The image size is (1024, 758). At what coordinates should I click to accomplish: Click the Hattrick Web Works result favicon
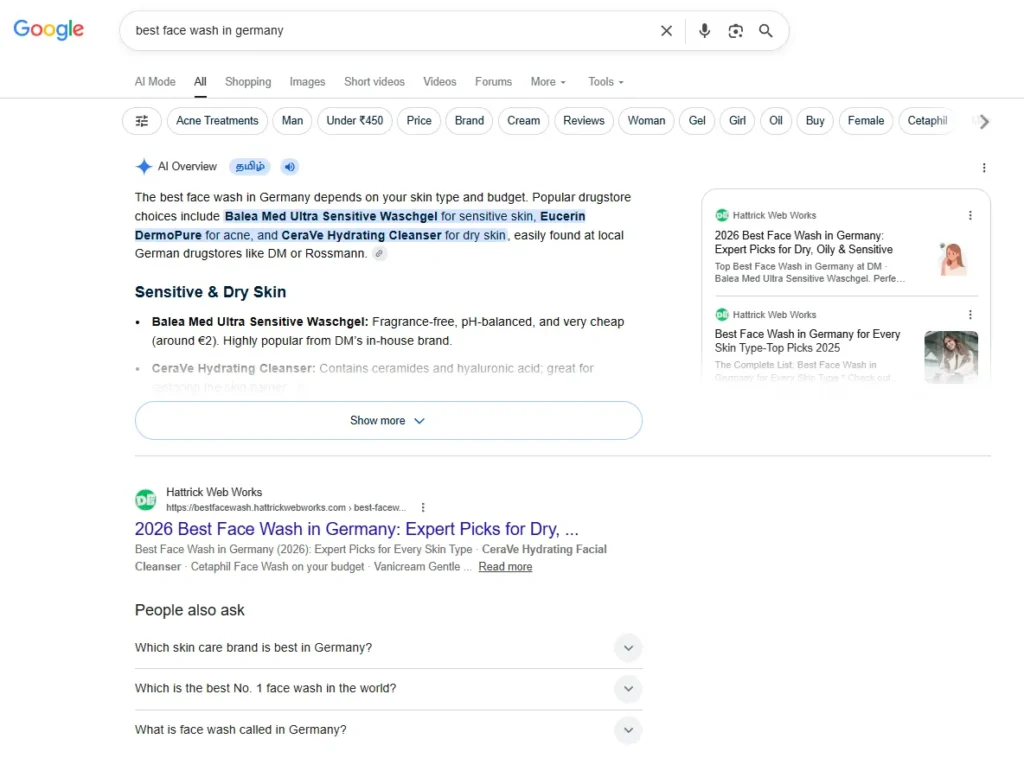[146, 499]
